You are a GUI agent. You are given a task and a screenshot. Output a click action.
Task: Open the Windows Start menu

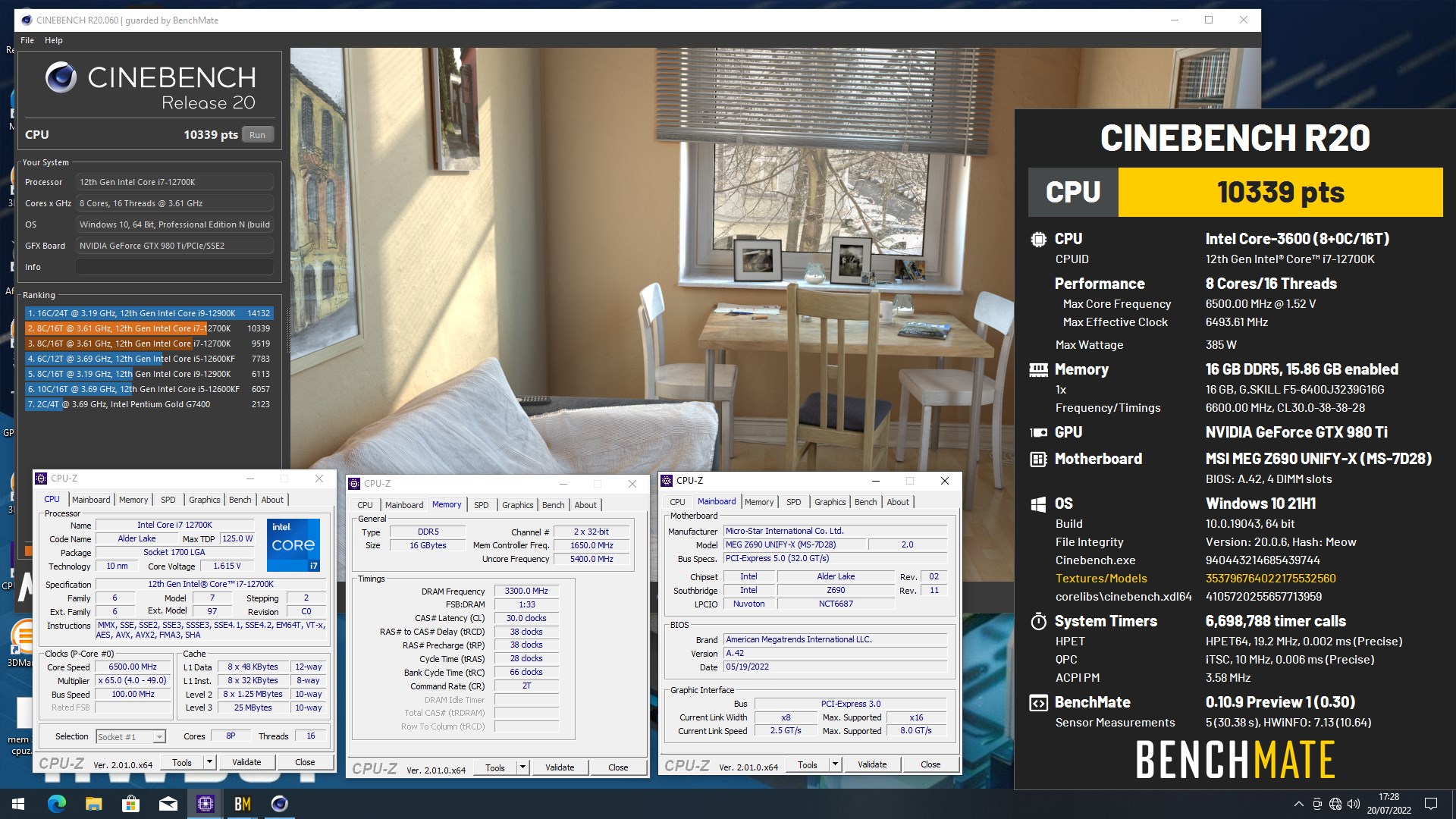coord(18,804)
